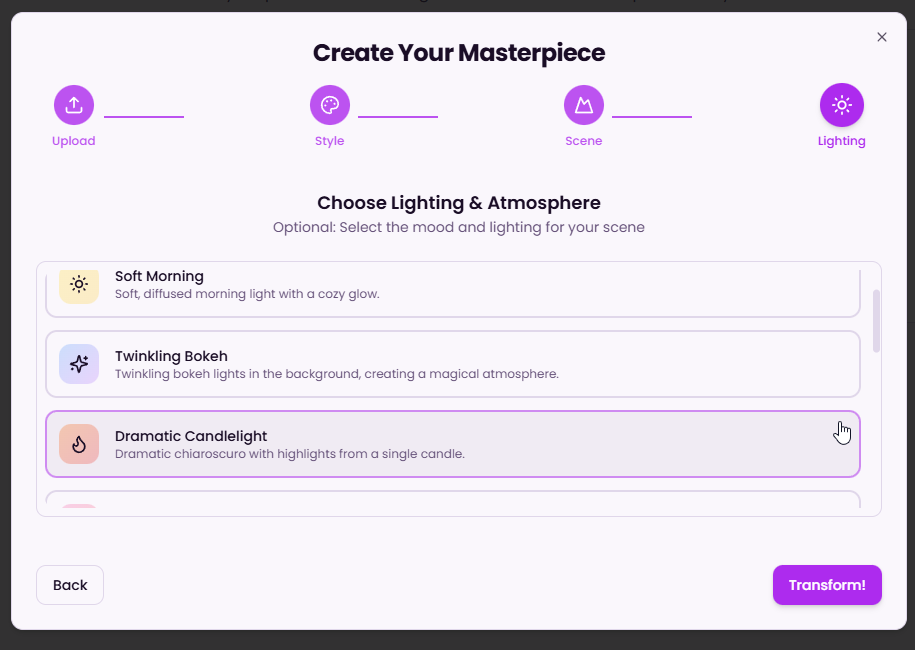Click the partially visible option below Dramatic Candlelight

click(452, 499)
